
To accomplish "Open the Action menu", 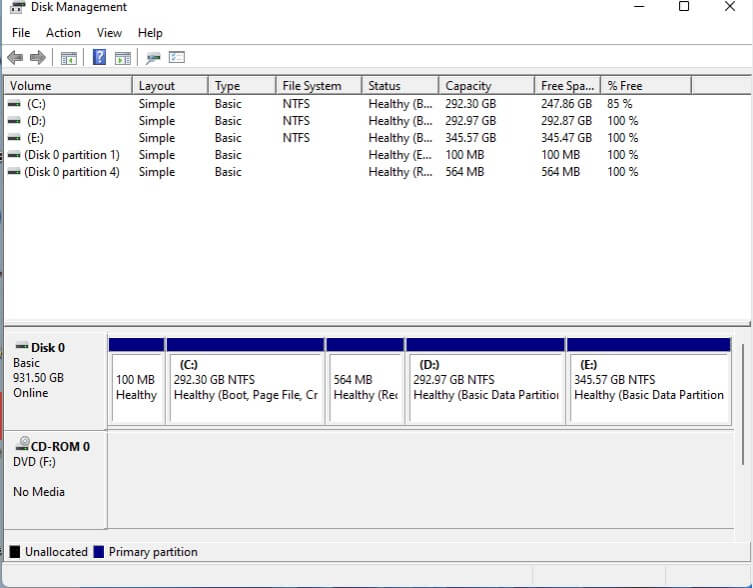I will (63, 33).
